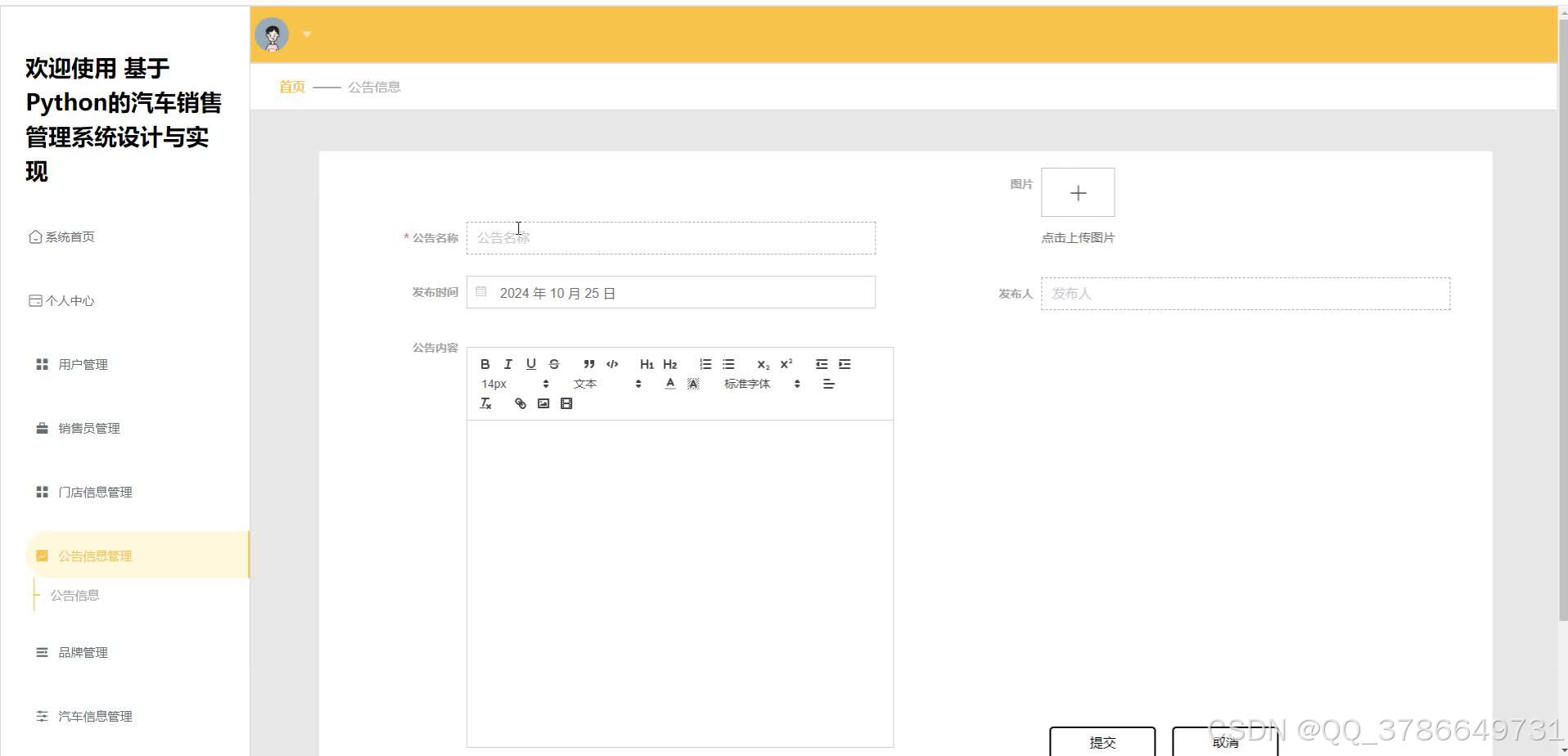Clear text formatting with the Tx icon
Image resolution: width=1568 pixels, height=756 pixels.
pyautogui.click(x=485, y=403)
